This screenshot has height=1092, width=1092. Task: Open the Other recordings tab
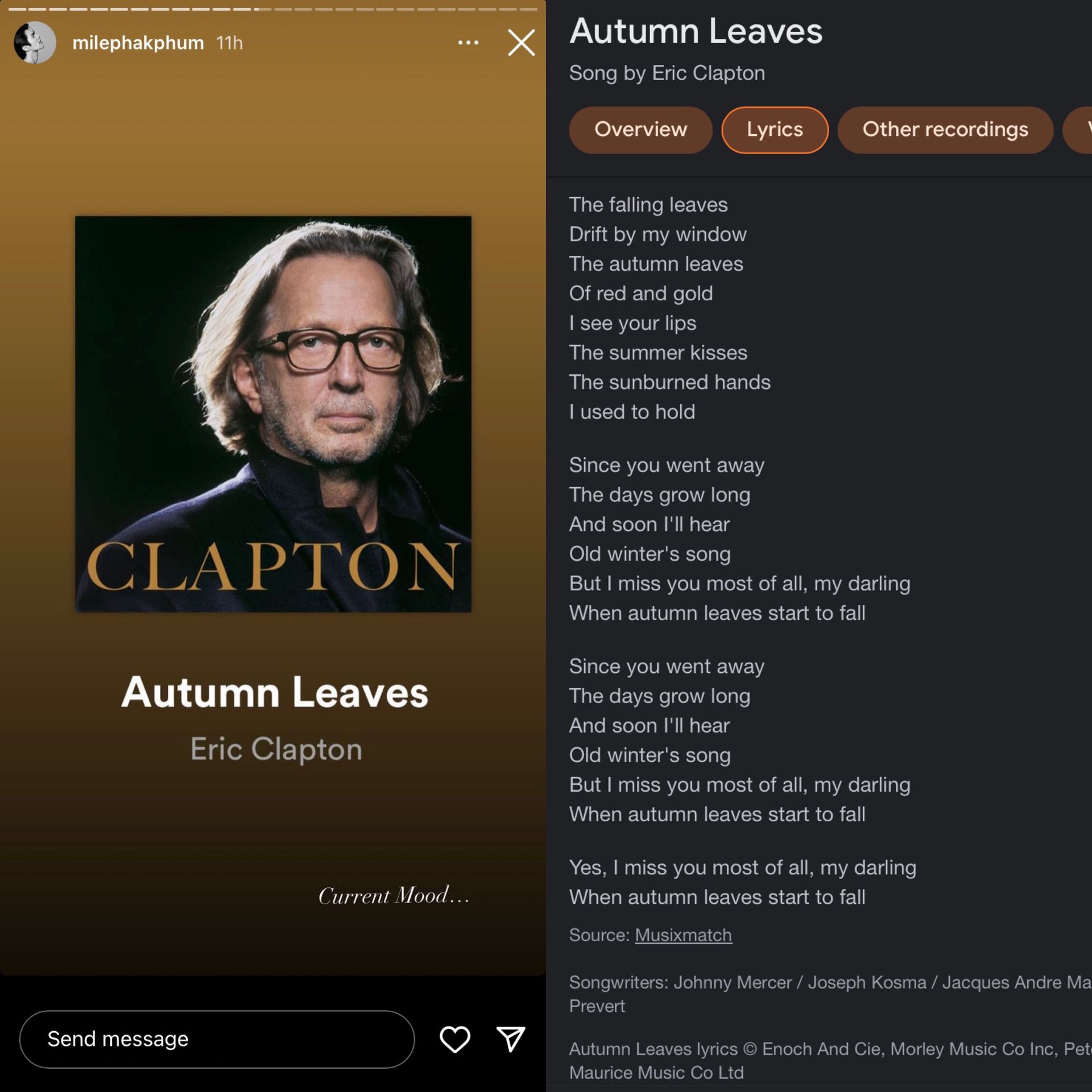click(945, 130)
